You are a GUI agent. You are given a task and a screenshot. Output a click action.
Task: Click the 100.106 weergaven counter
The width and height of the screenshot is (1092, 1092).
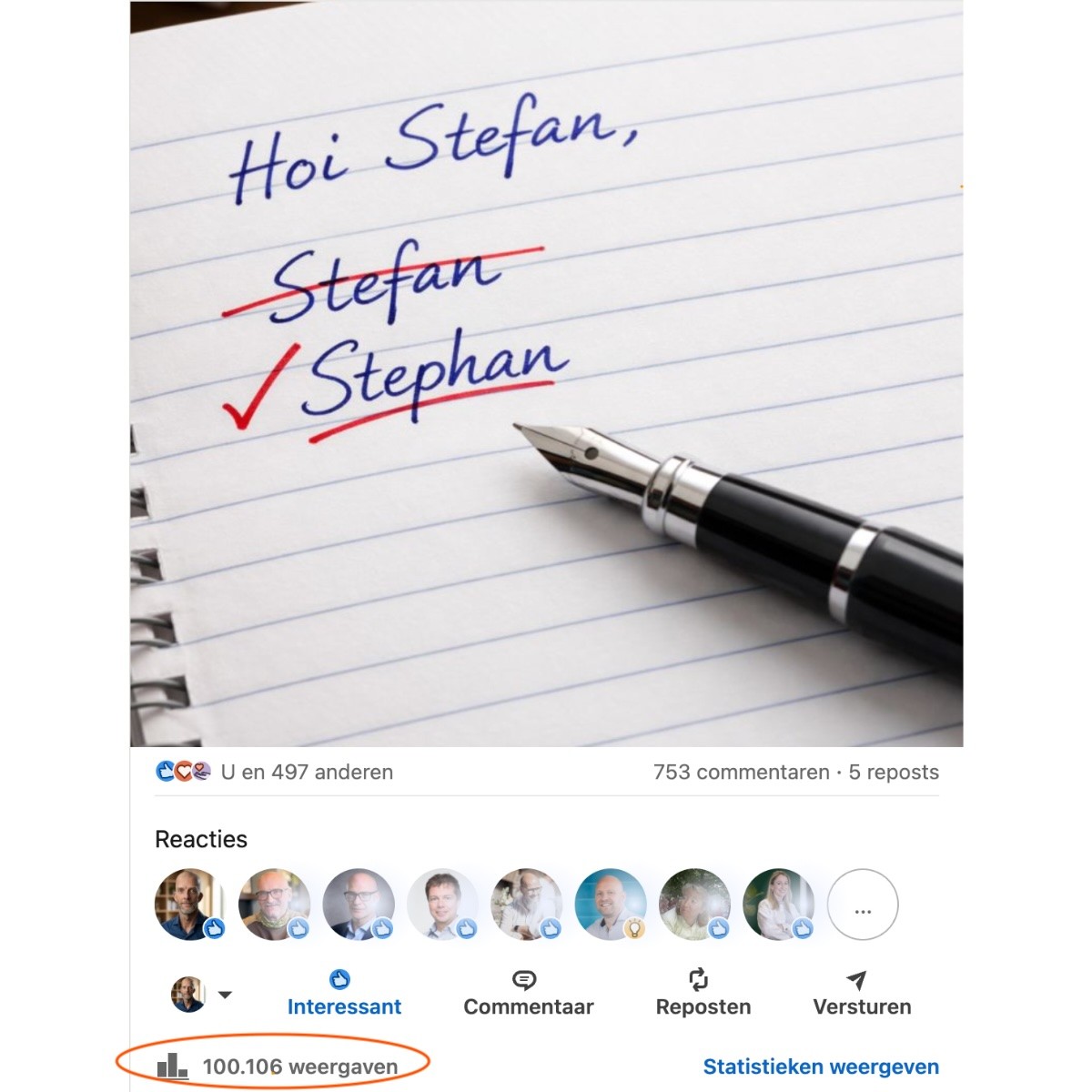[300, 1067]
